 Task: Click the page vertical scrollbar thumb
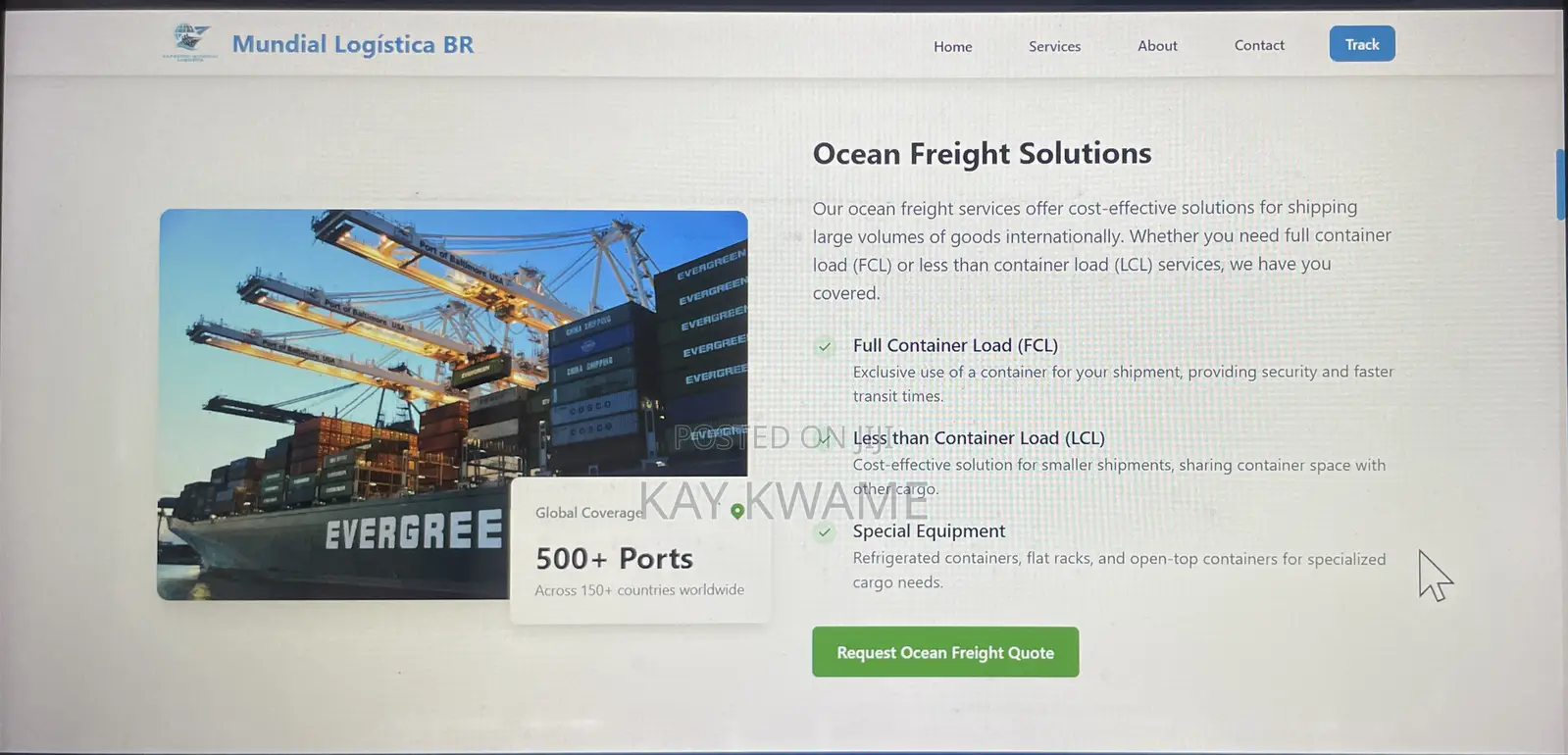click(x=1560, y=184)
